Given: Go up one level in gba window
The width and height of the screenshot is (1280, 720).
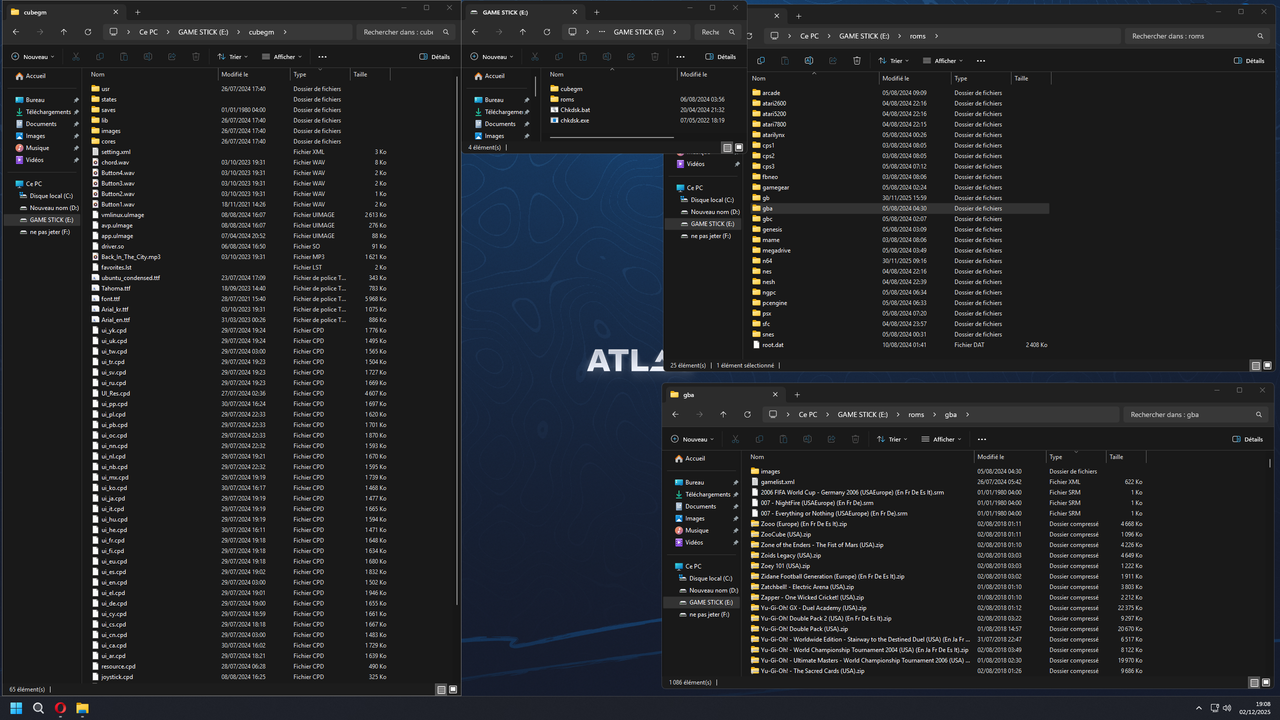Looking at the screenshot, I should pyautogui.click(x=723, y=414).
